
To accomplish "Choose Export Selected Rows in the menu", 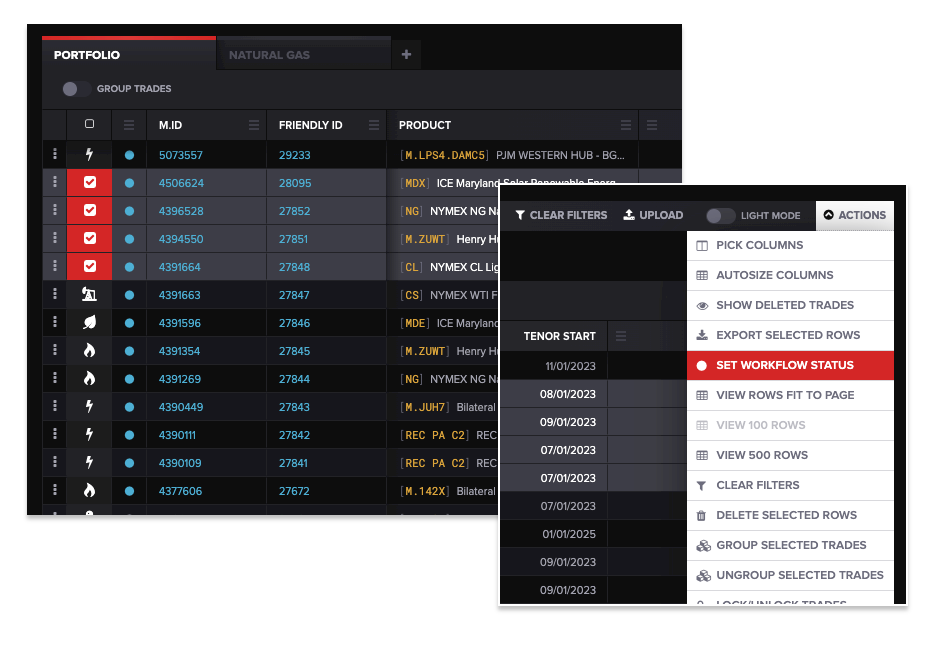I will coord(788,335).
